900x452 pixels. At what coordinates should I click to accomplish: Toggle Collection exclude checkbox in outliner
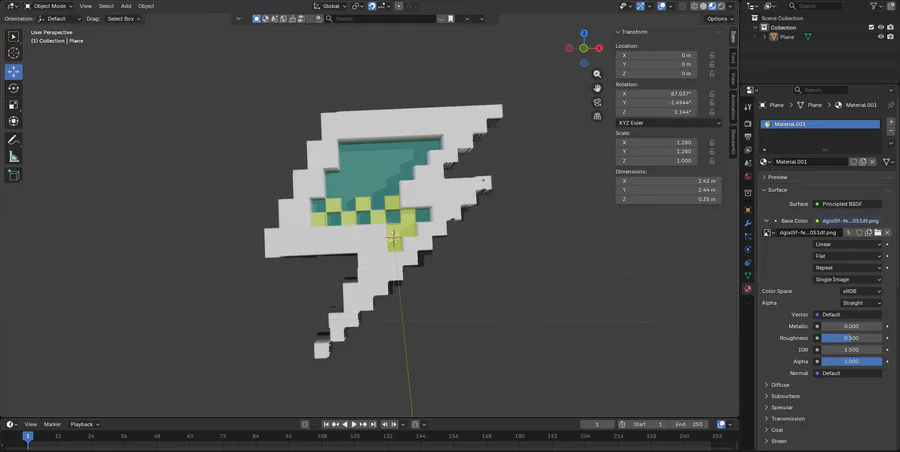click(x=871, y=28)
